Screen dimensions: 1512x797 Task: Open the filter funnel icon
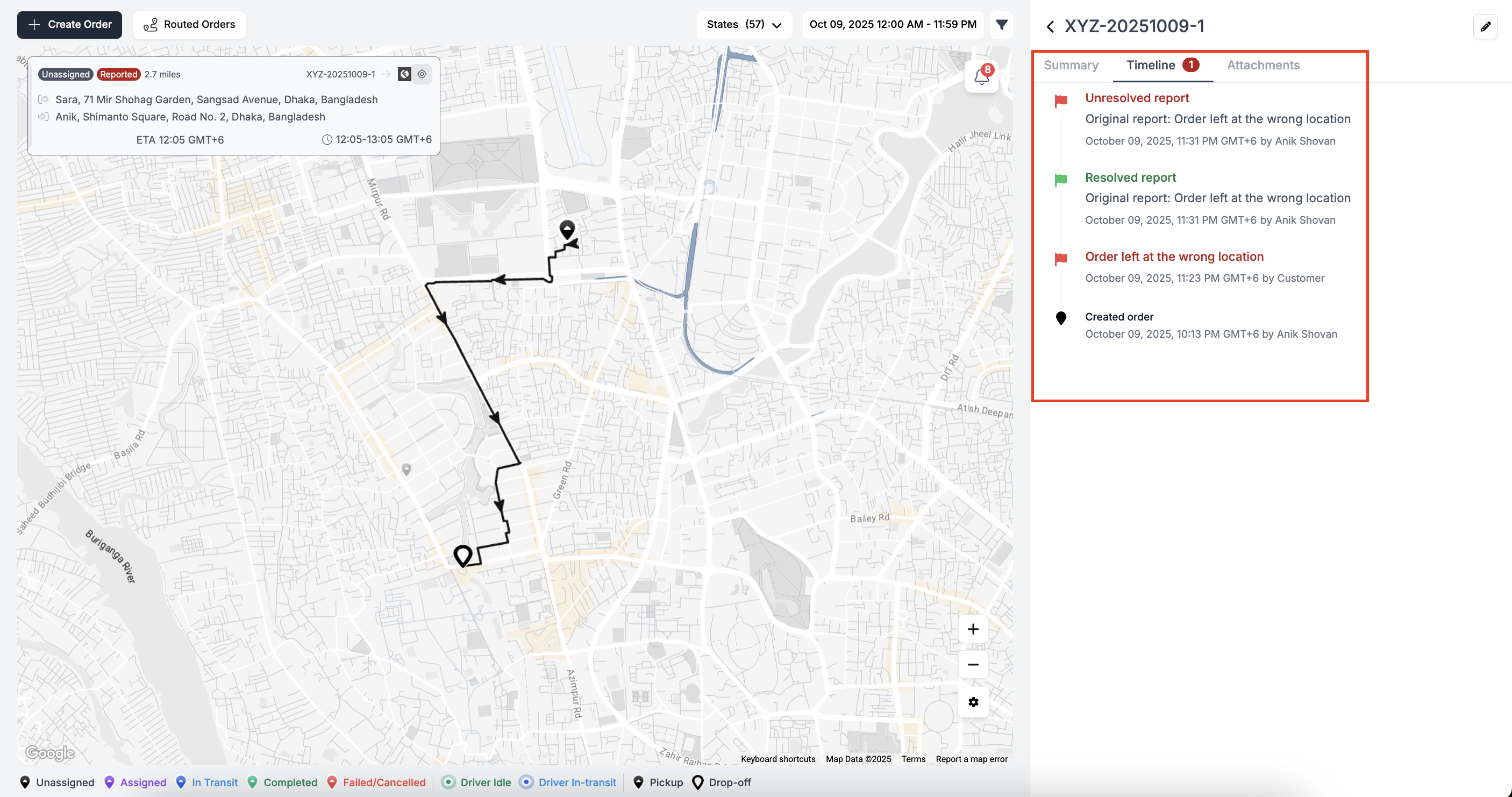click(x=1001, y=25)
